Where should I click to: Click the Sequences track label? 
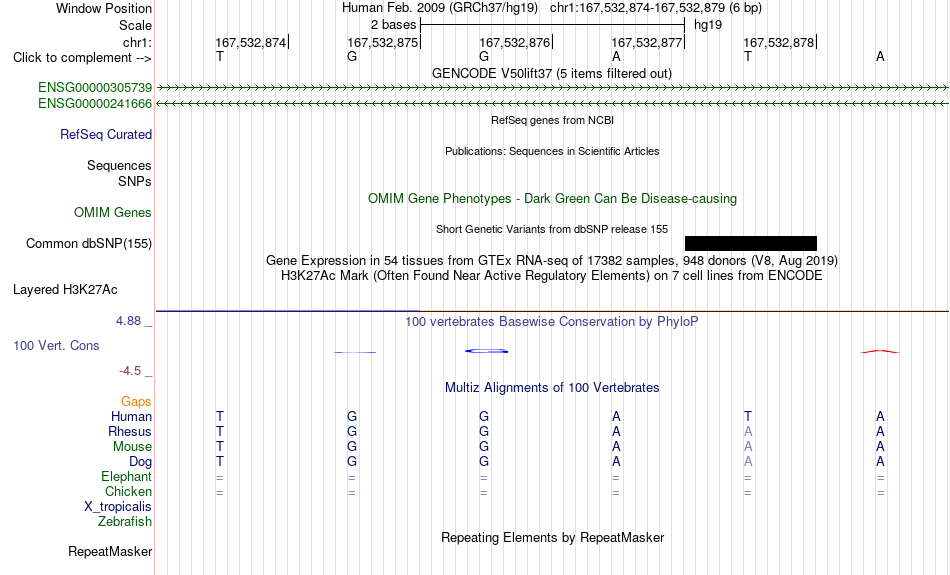[x=119, y=165]
